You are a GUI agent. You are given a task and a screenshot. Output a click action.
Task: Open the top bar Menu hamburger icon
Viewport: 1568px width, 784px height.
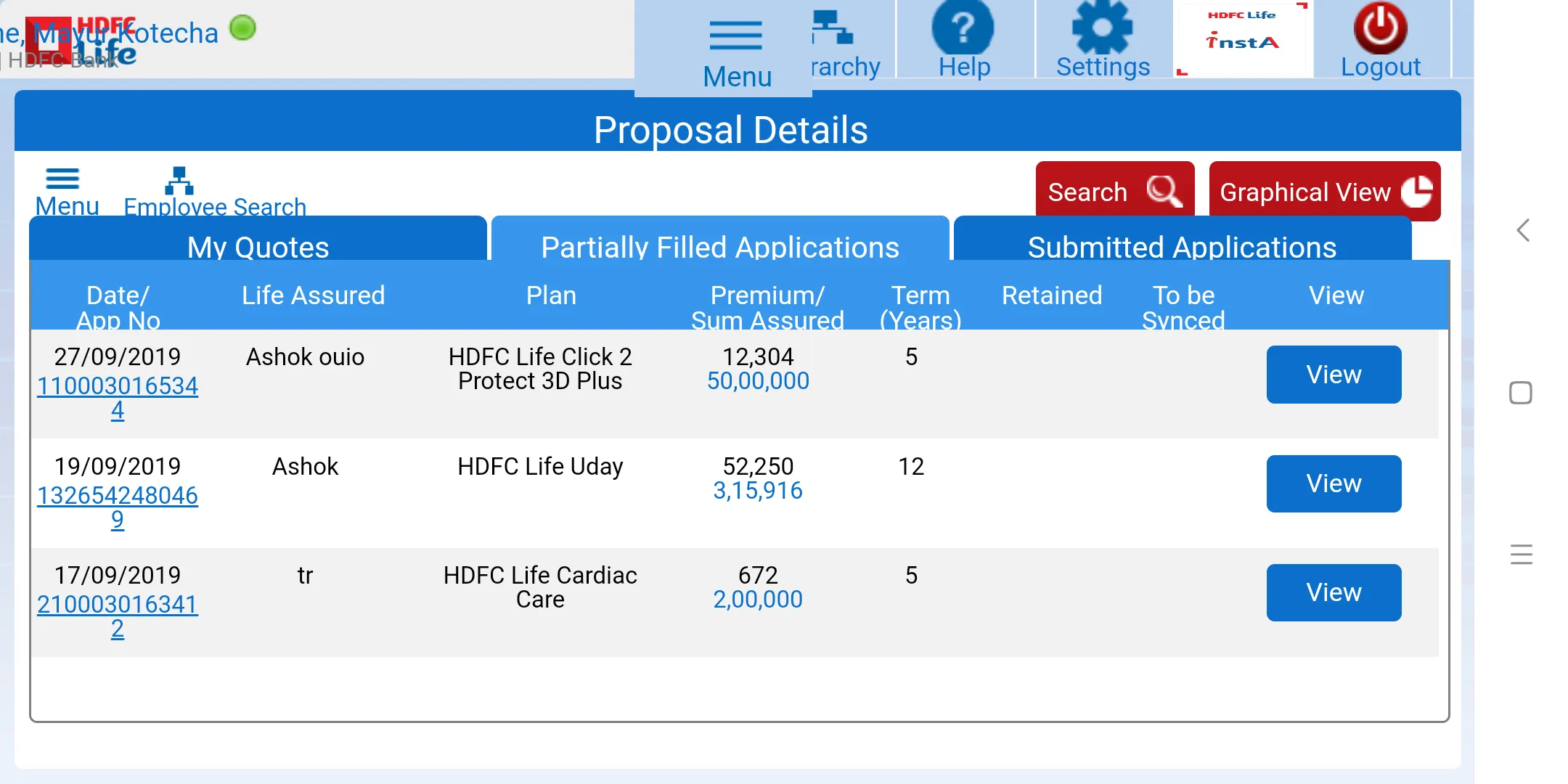[x=735, y=36]
